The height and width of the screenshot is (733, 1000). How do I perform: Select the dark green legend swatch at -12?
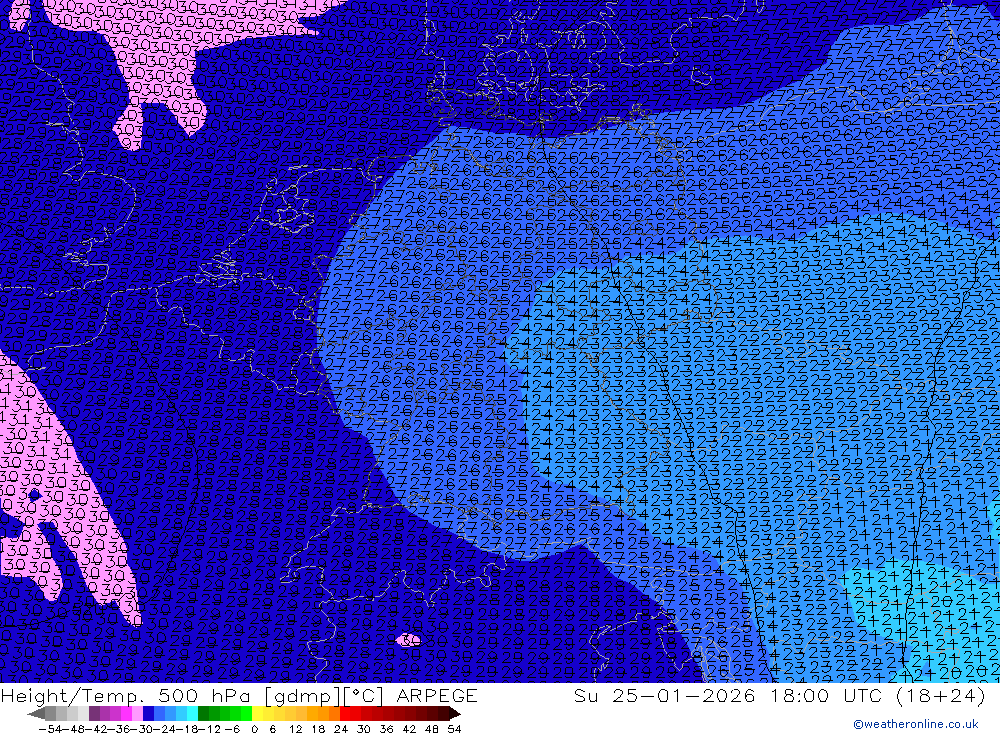tap(203, 713)
